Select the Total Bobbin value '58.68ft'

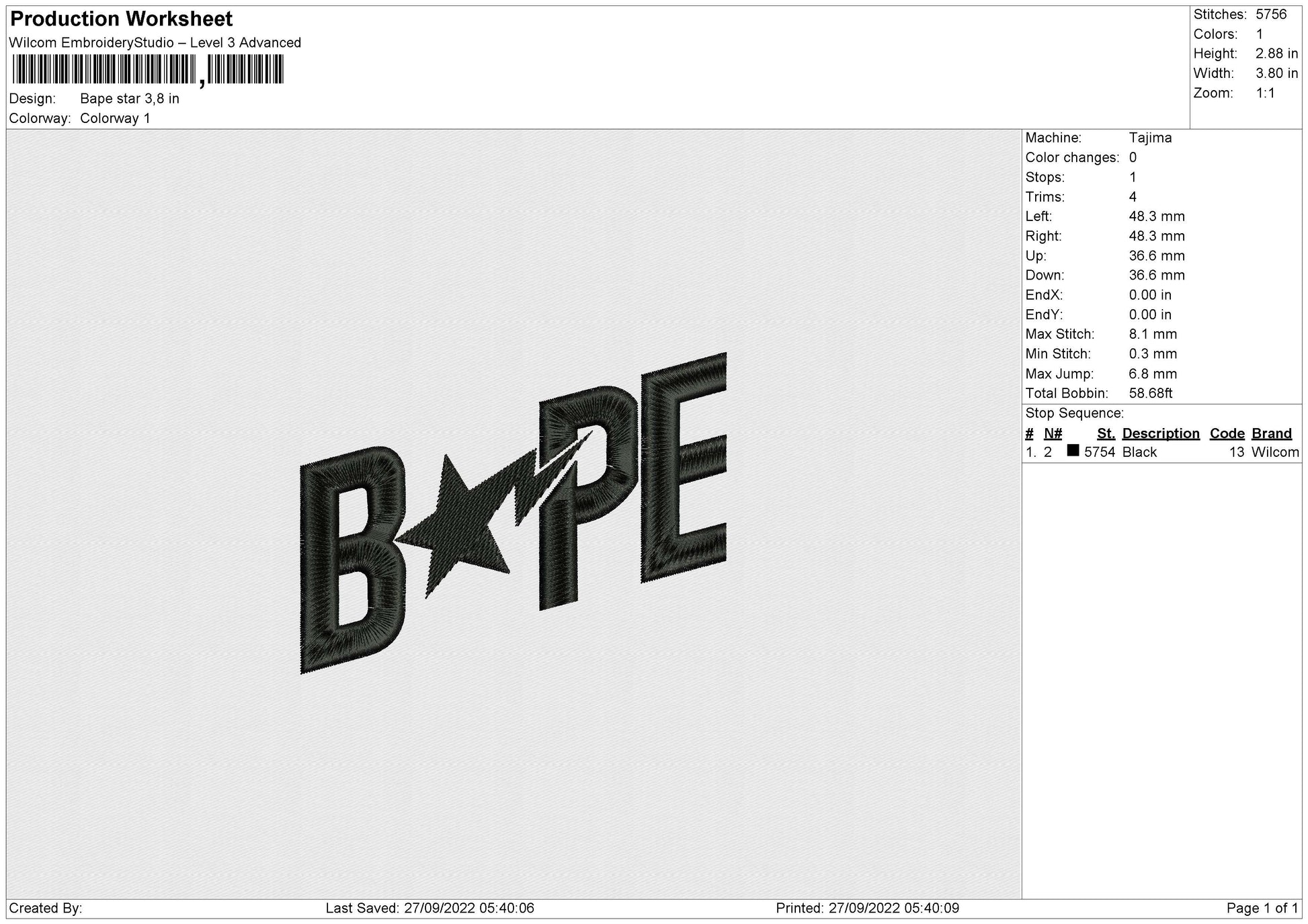click(1151, 393)
